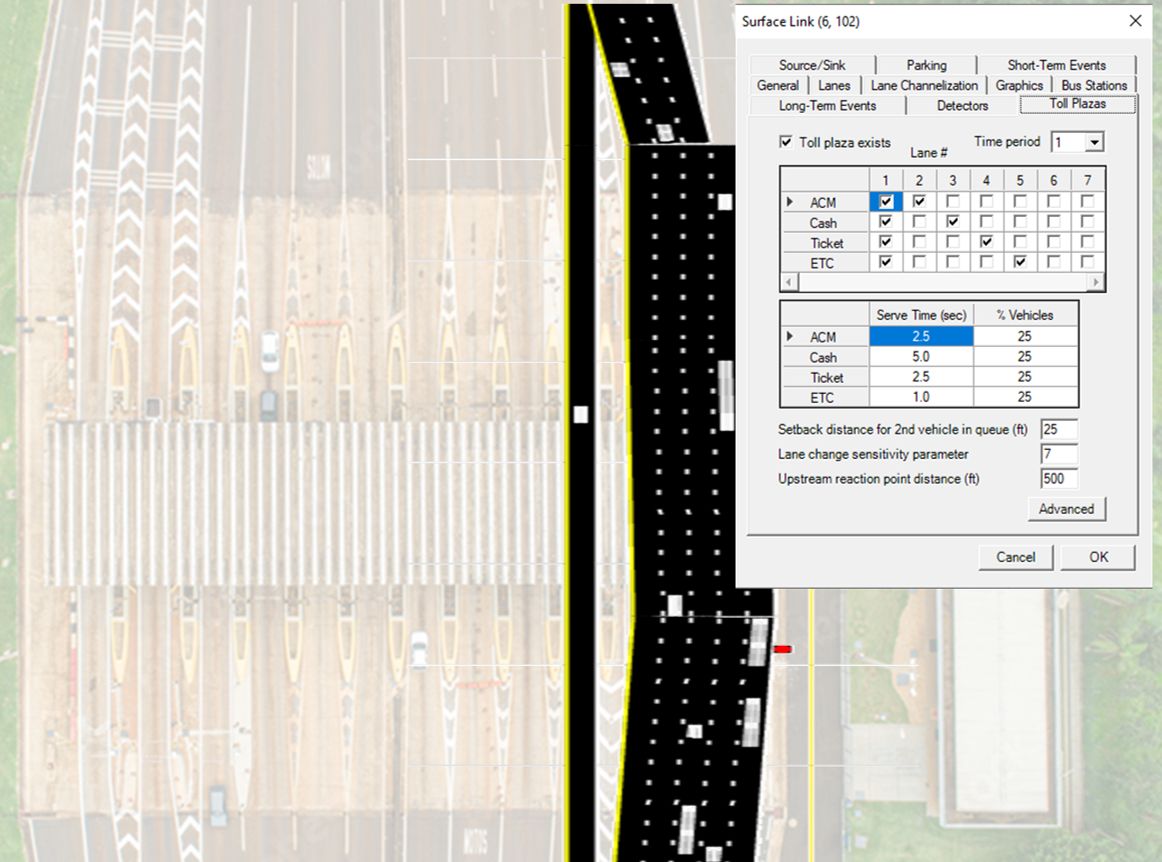Toggle the 'Toll plaza exists' checkbox
This screenshot has height=862, width=1162.
point(786,142)
